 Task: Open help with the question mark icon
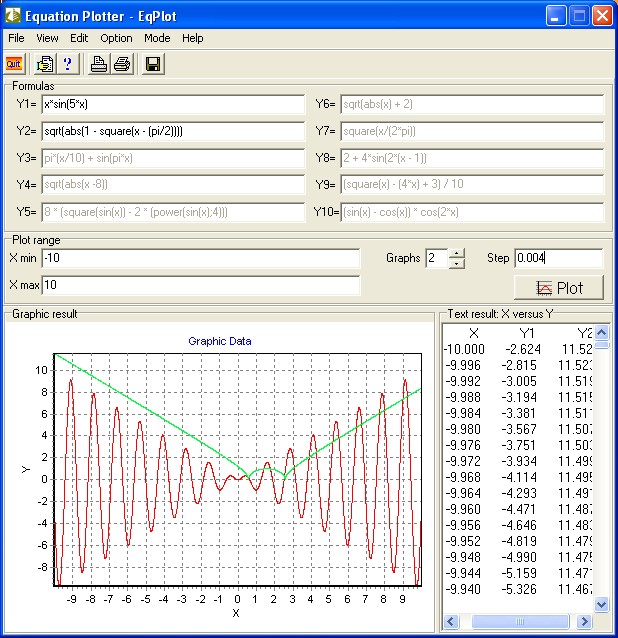[68, 64]
